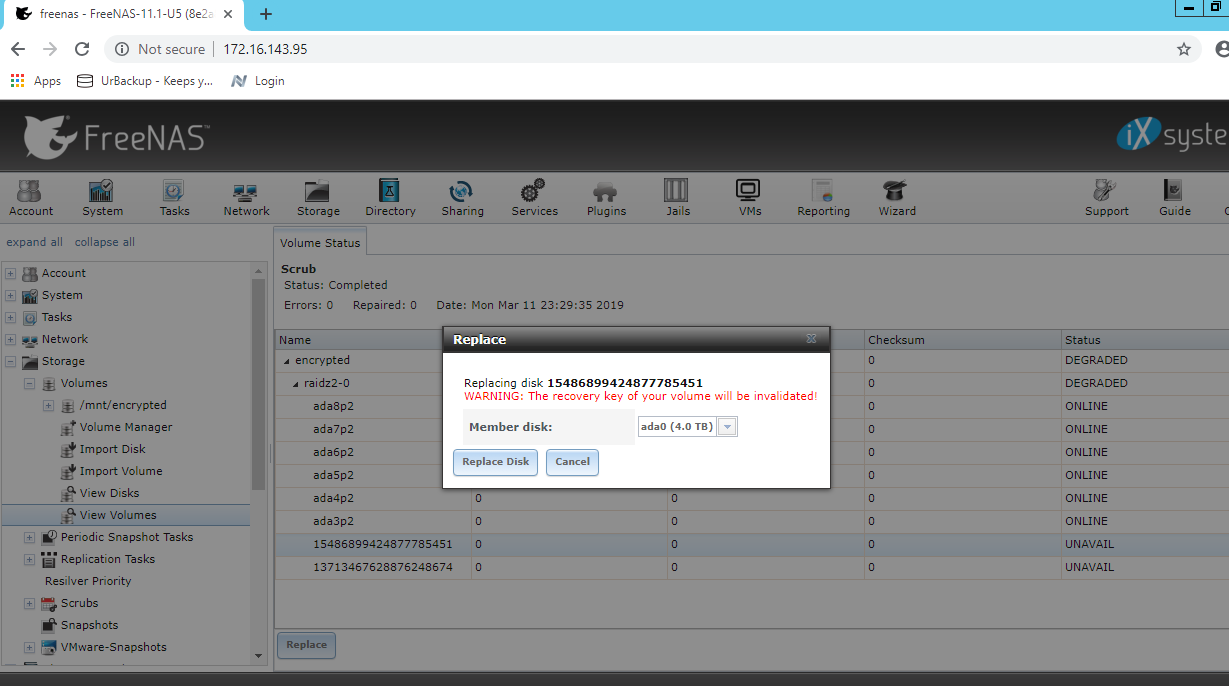1229x686 pixels.
Task: Open the Guide toolbar icon
Action: pos(1174,198)
